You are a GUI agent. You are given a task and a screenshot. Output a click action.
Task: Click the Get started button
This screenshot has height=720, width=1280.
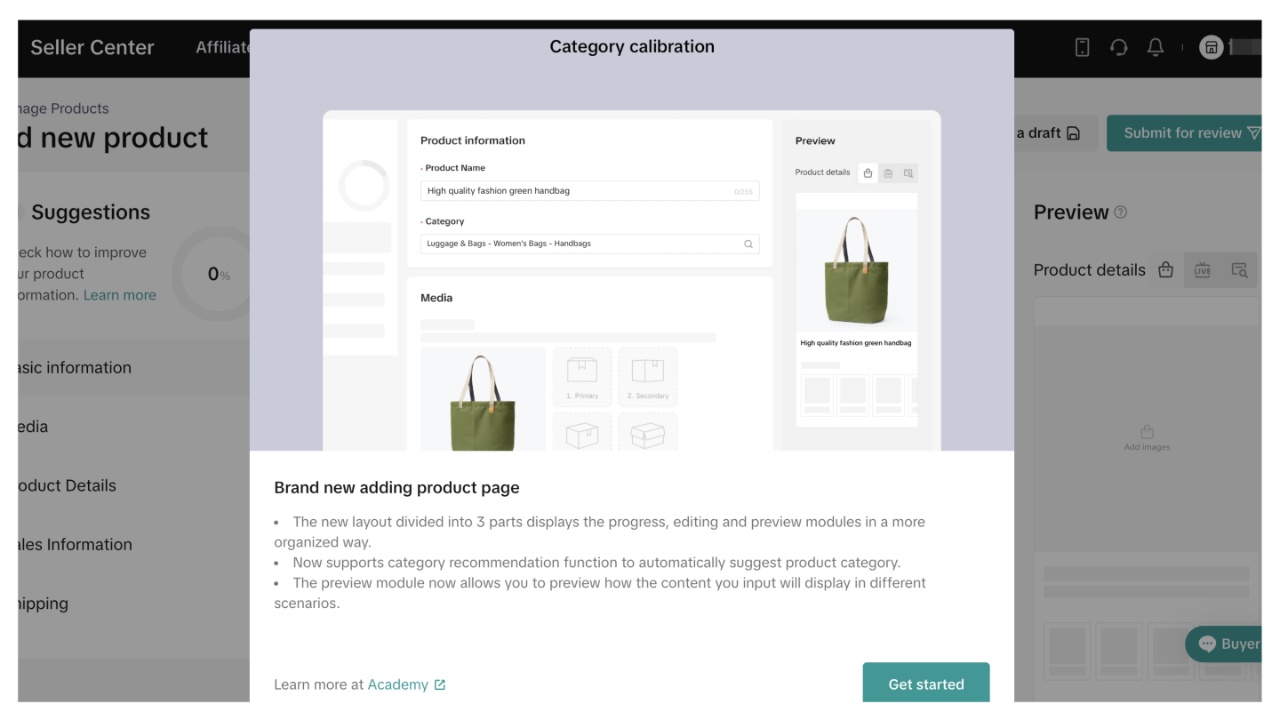click(926, 683)
